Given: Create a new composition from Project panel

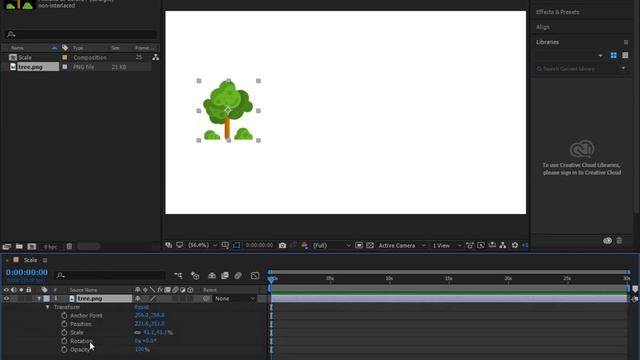Looking at the screenshot, I should [32, 247].
